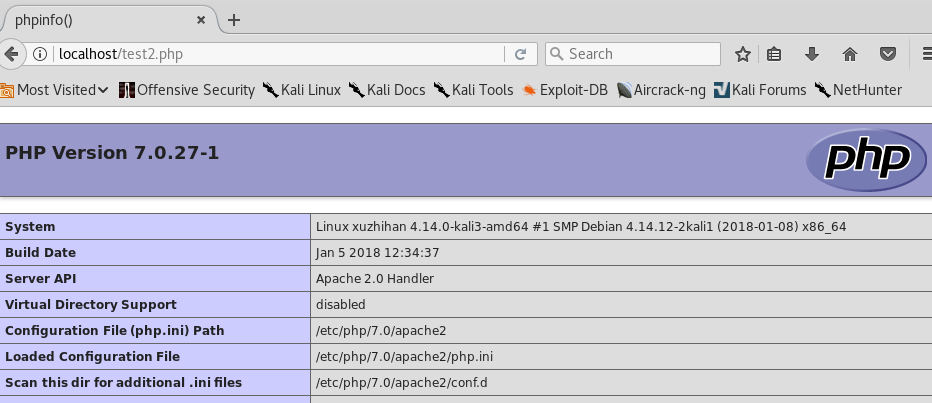
Task: Click the Linux xuzhihan 4.14.0-kali3-amd64 value
Action: coord(581,226)
